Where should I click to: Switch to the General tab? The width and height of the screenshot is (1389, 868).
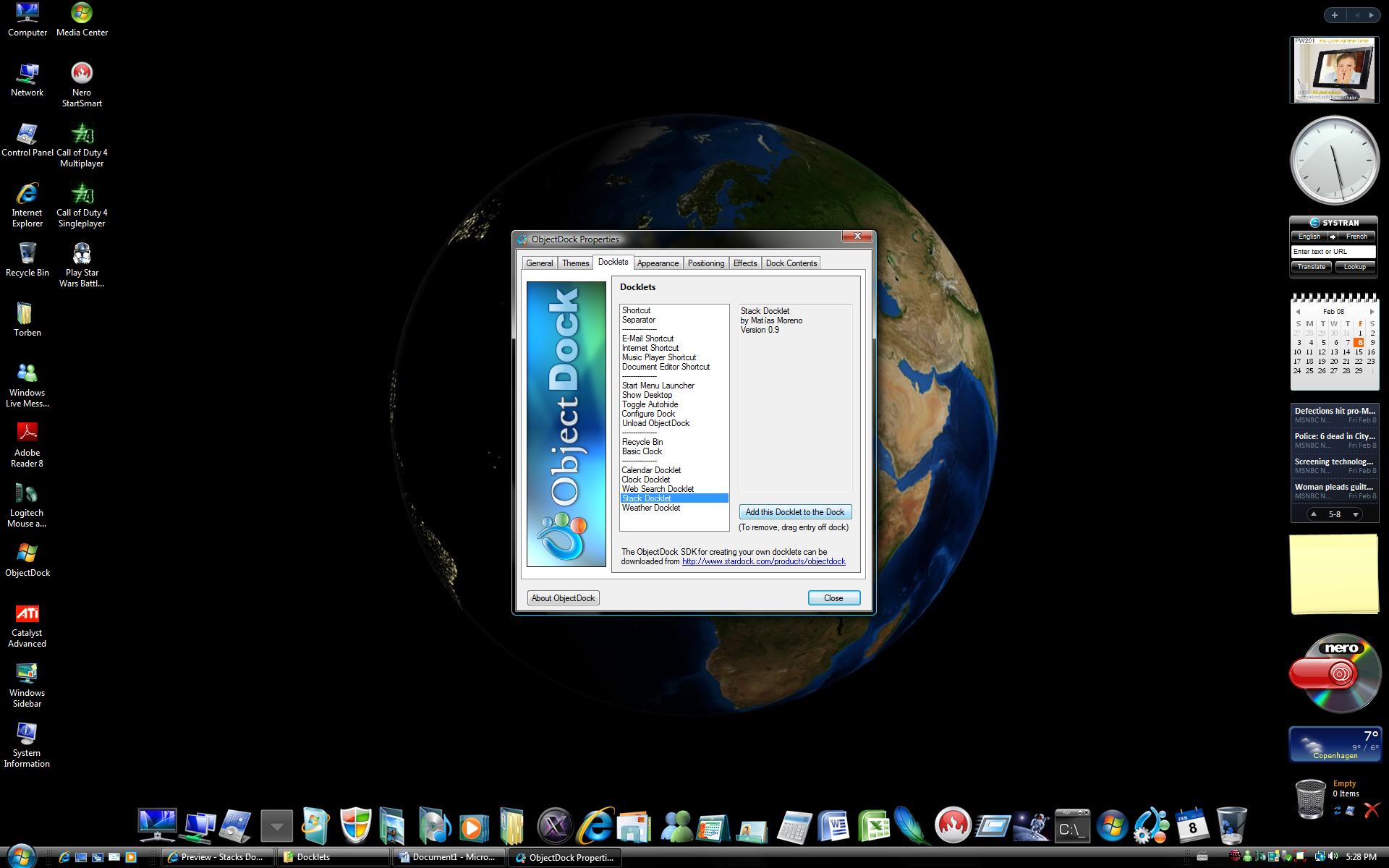(x=539, y=263)
